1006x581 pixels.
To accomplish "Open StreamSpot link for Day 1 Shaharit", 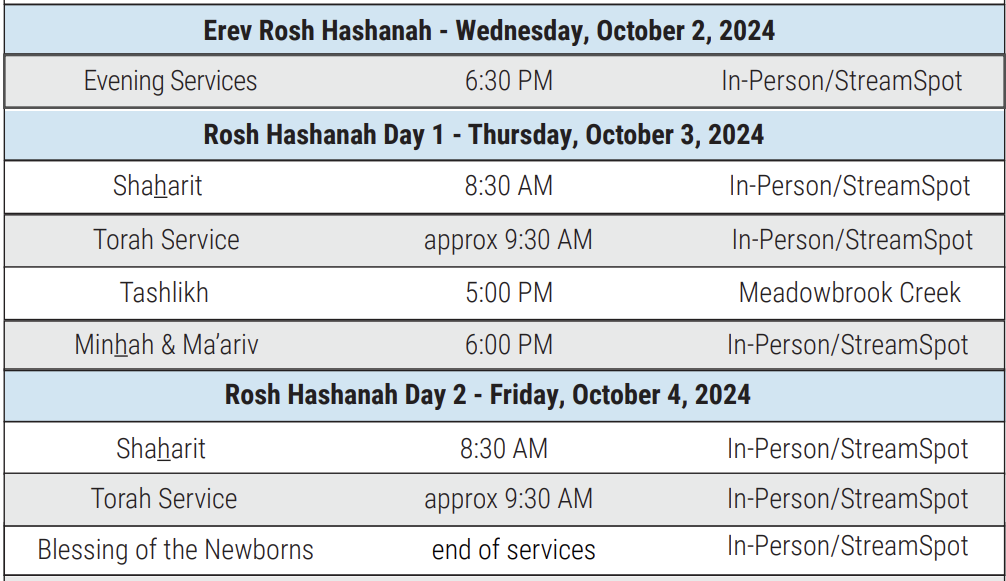I will (849, 187).
